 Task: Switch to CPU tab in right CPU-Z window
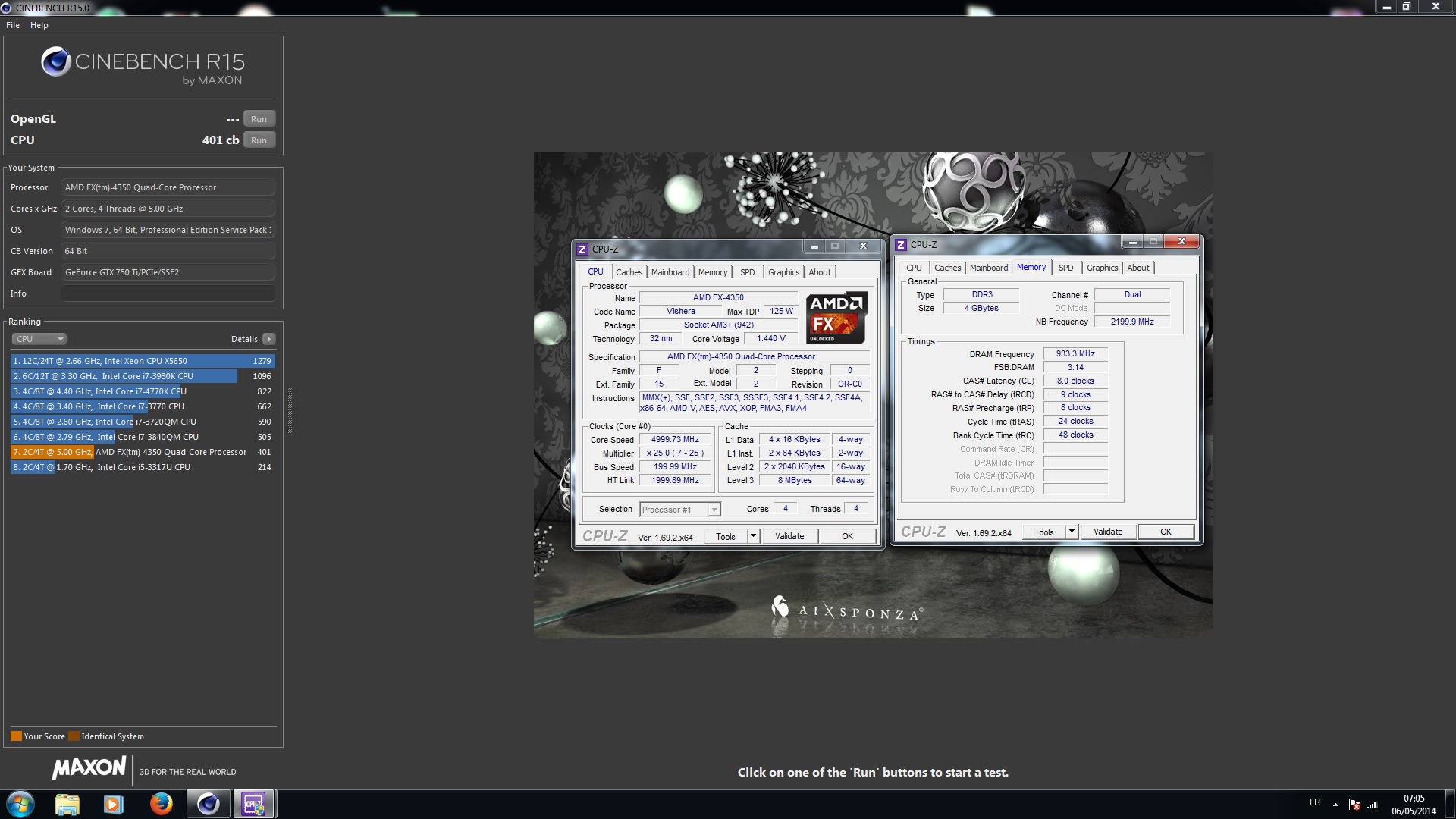coord(914,268)
